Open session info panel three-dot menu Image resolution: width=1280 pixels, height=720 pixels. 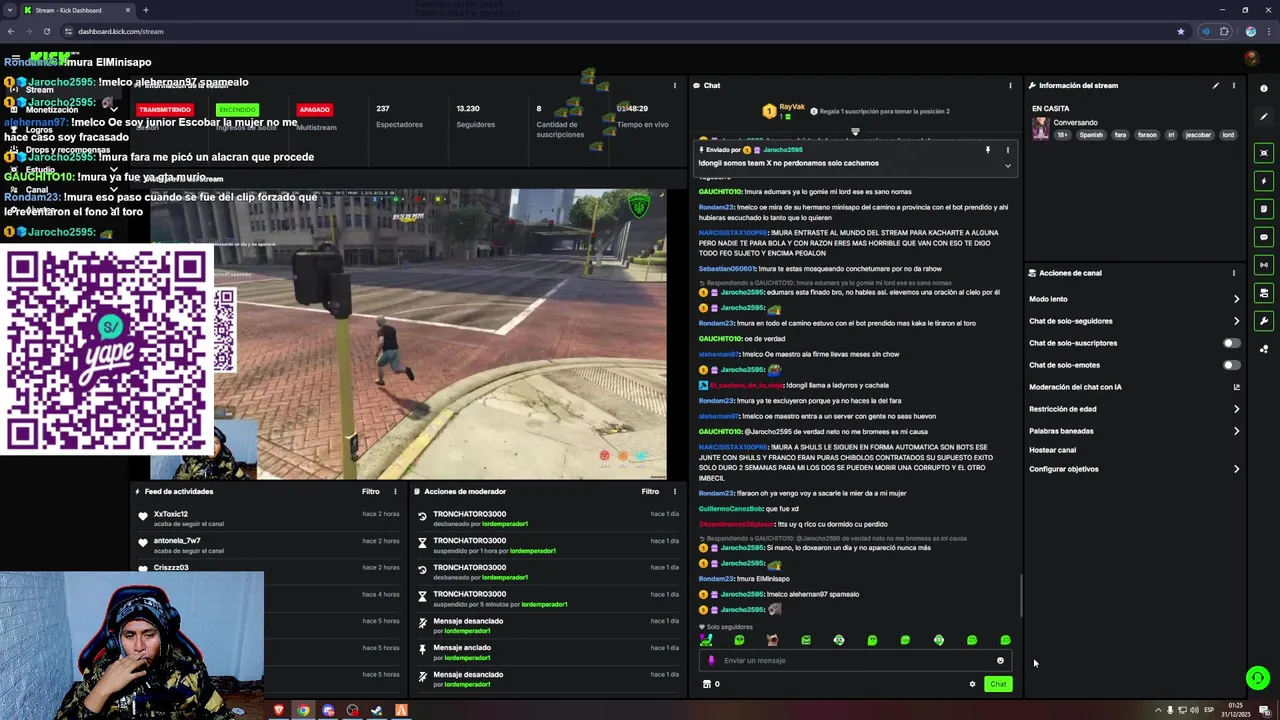tap(675, 85)
